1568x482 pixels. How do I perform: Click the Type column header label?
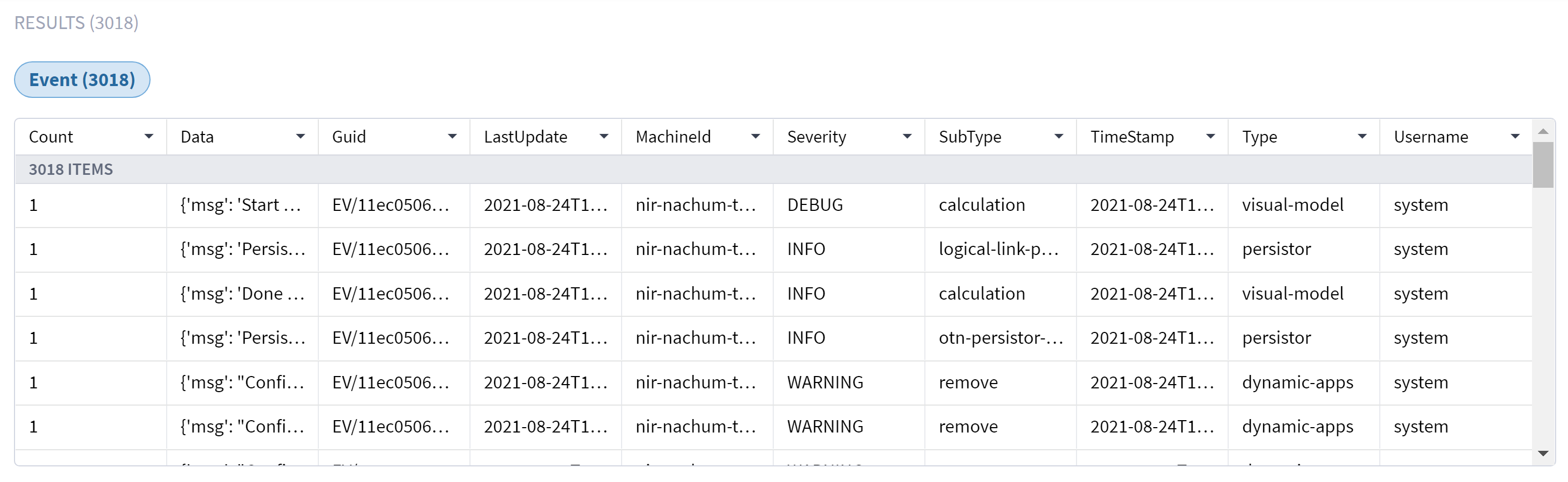click(1259, 137)
